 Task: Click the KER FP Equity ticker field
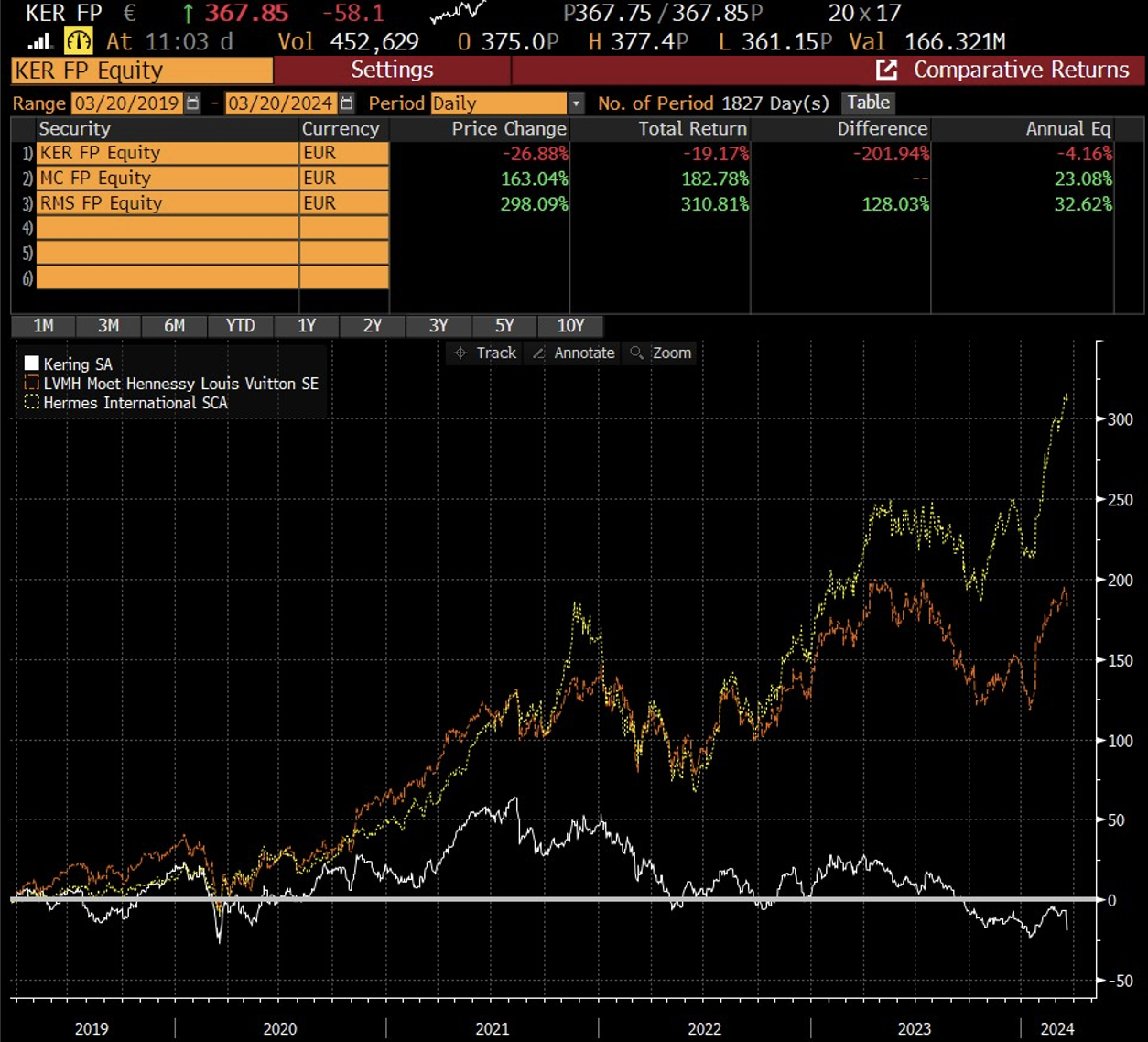[142, 71]
